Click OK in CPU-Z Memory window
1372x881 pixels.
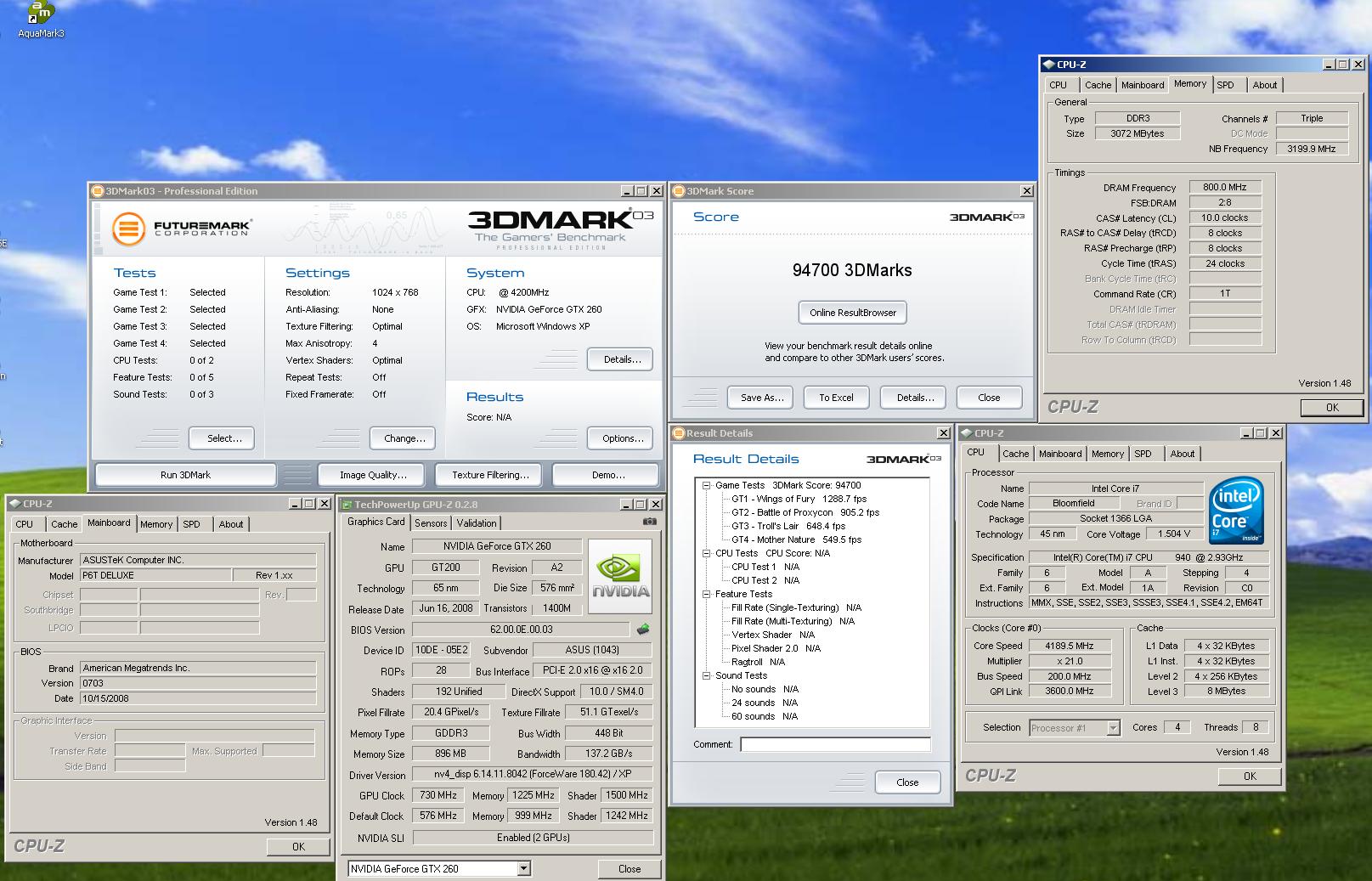pyautogui.click(x=1332, y=408)
